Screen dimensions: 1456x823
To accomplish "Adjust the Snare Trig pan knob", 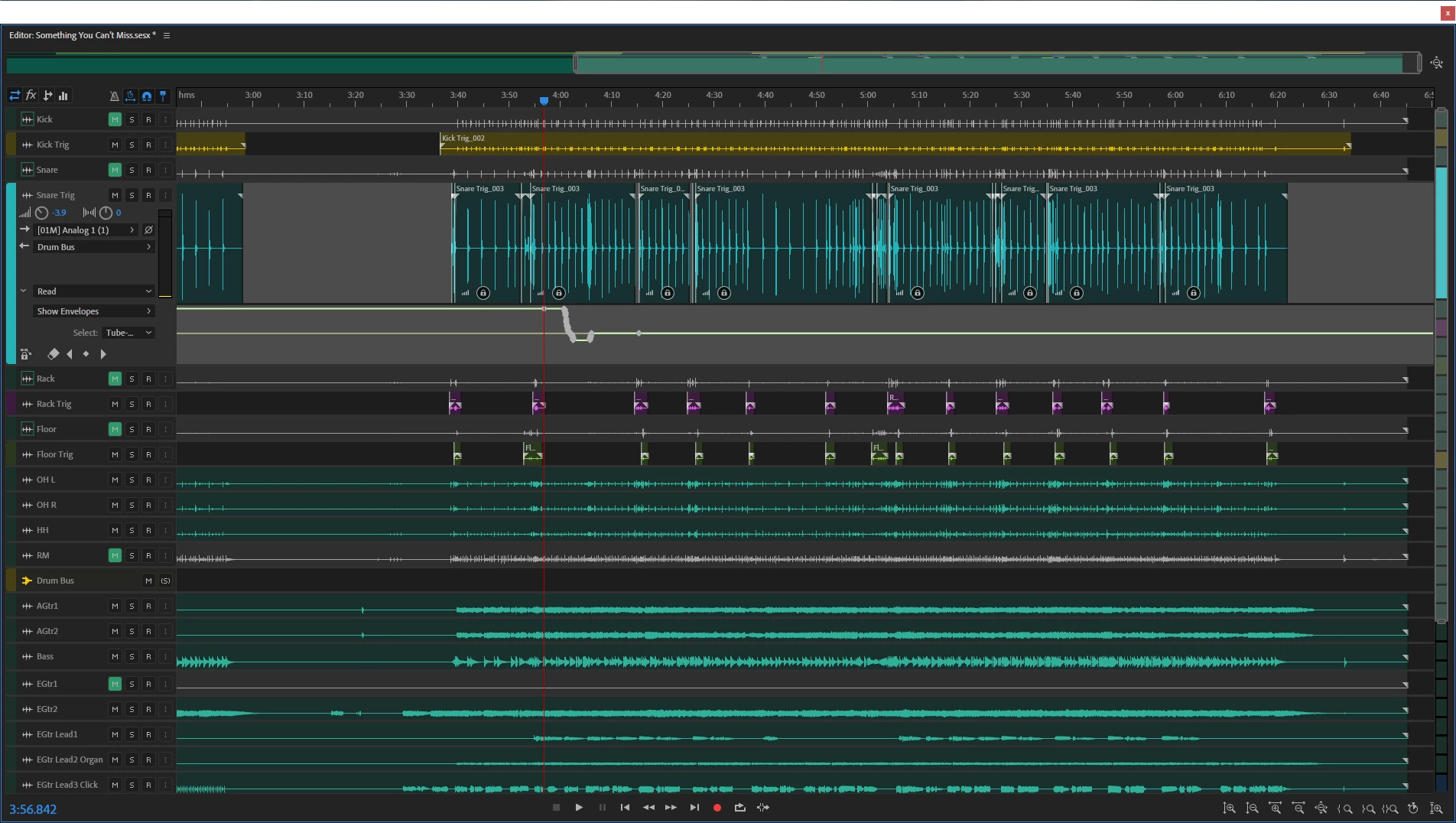I will (x=106, y=213).
